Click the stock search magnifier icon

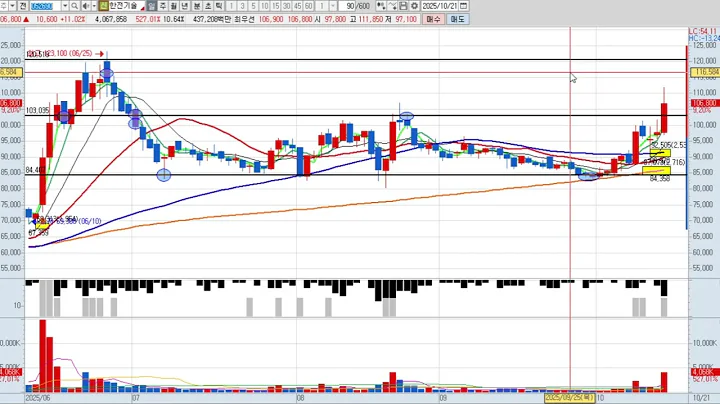(x=74, y=6)
